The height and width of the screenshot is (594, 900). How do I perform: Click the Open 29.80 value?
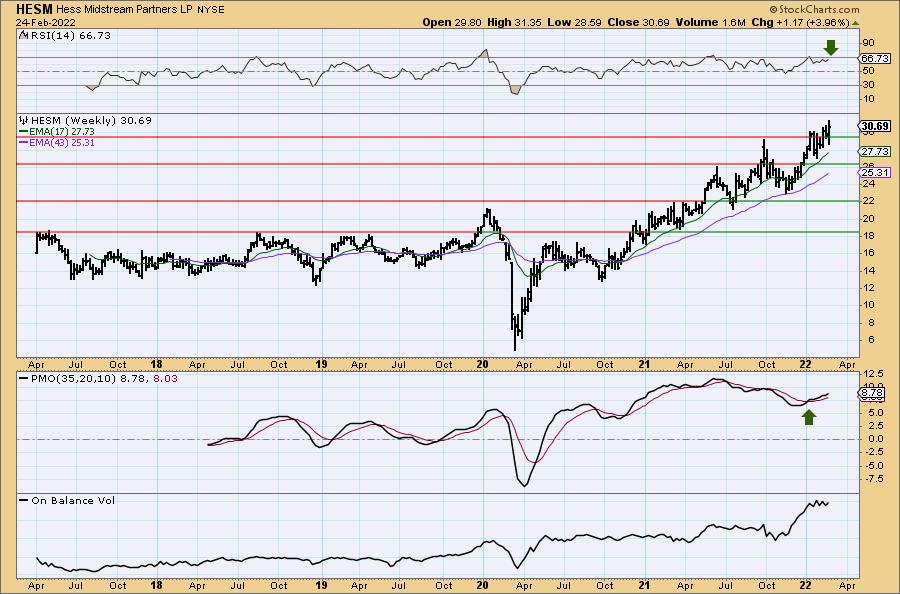coord(453,22)
